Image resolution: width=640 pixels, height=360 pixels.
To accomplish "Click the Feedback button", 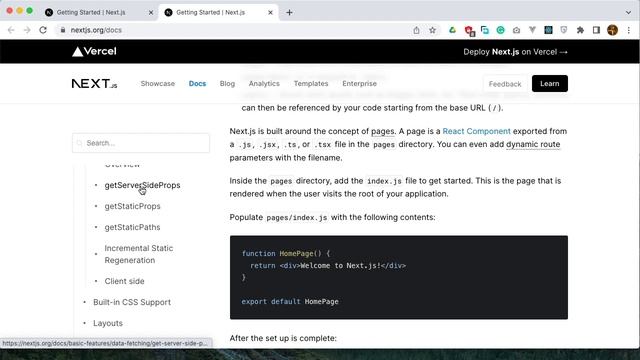I will 505,84.
